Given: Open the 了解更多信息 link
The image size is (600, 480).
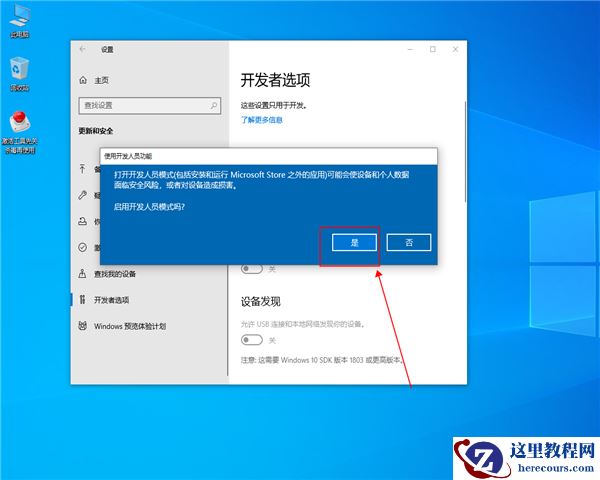Looking at the screenshot, I should tap(262, 120).
